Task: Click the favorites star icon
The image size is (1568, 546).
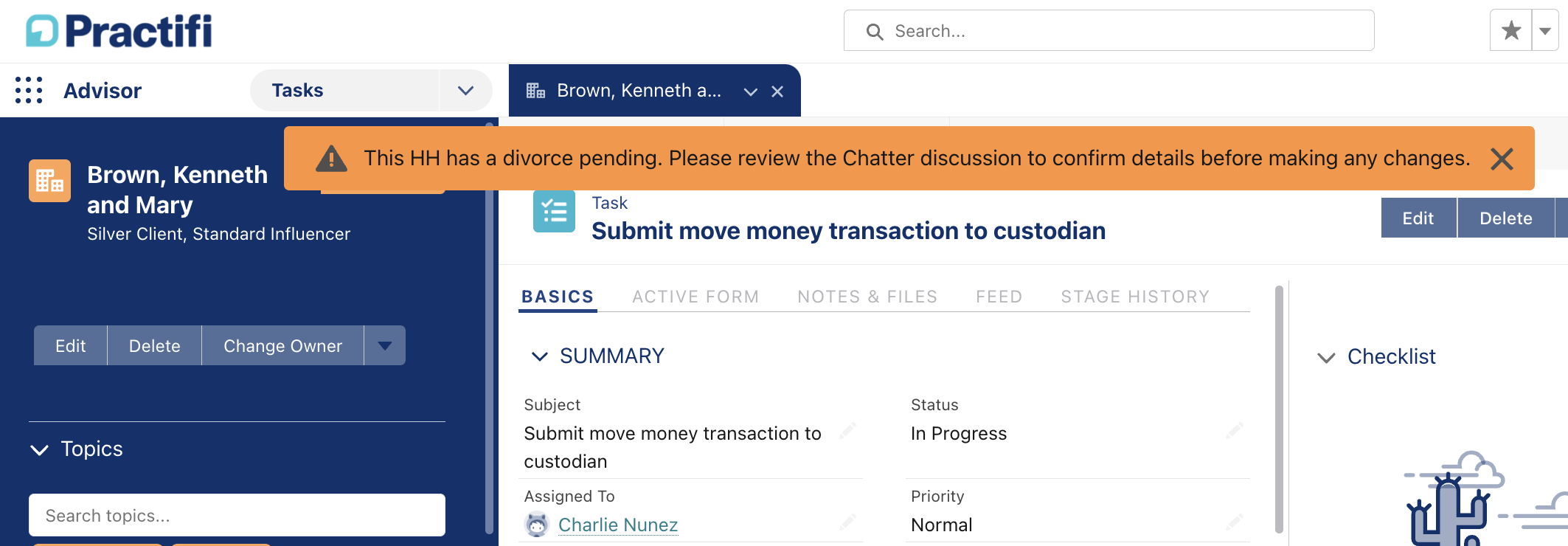Action: [1511, 30]
